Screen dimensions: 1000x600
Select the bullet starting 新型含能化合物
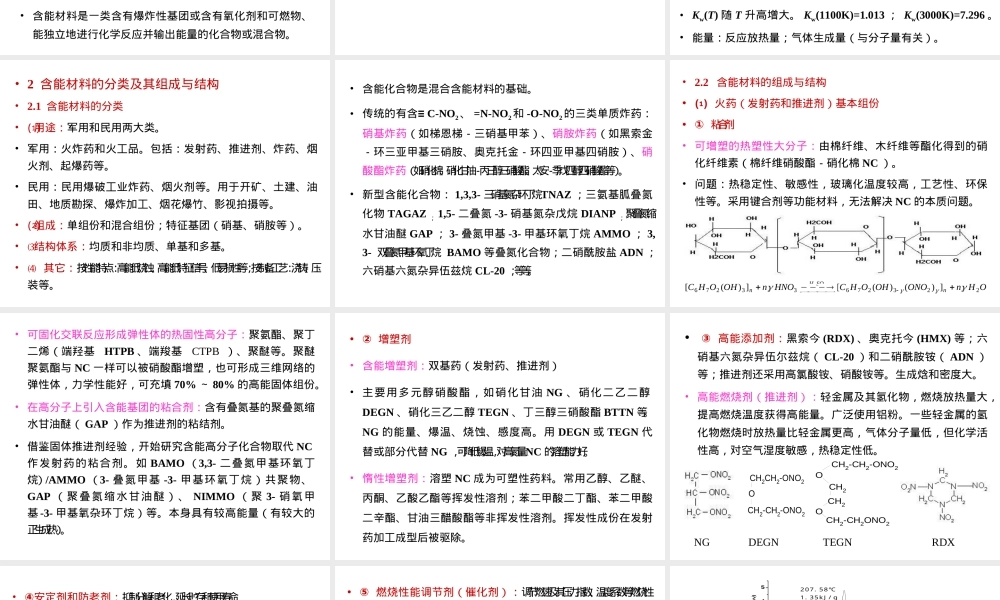509,233
